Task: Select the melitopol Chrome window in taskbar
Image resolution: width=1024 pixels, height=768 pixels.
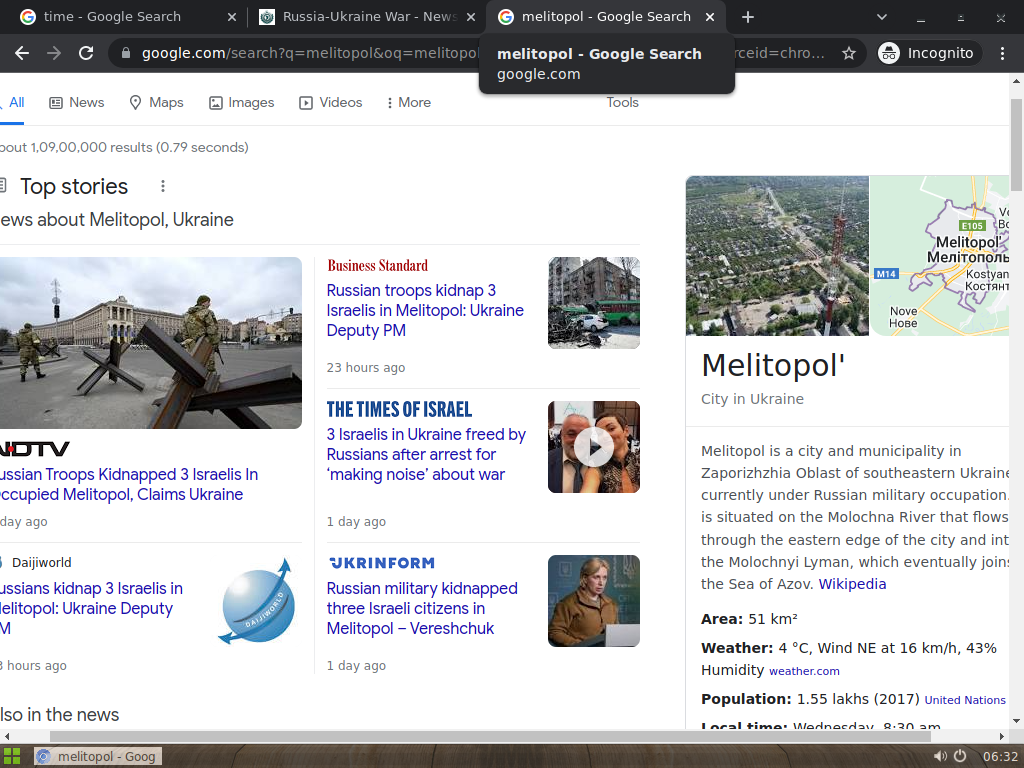Action: 98,756
